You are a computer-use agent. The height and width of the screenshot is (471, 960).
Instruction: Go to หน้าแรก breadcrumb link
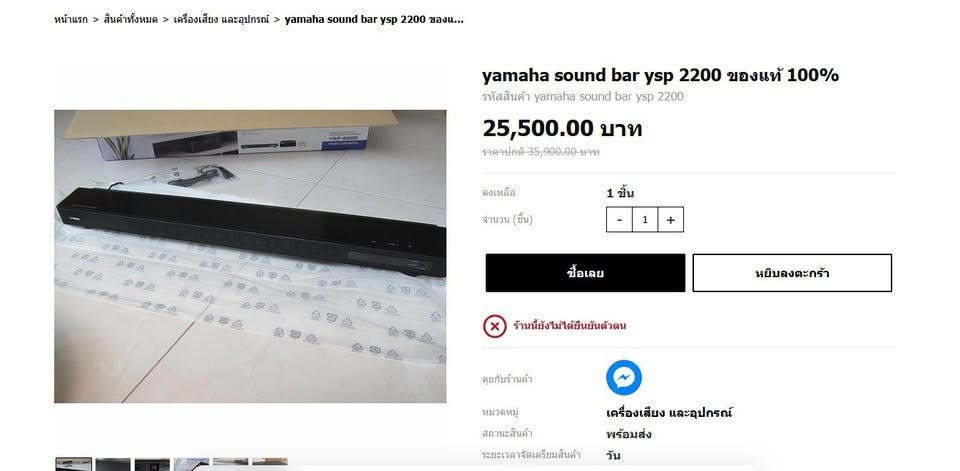point(70,19)
